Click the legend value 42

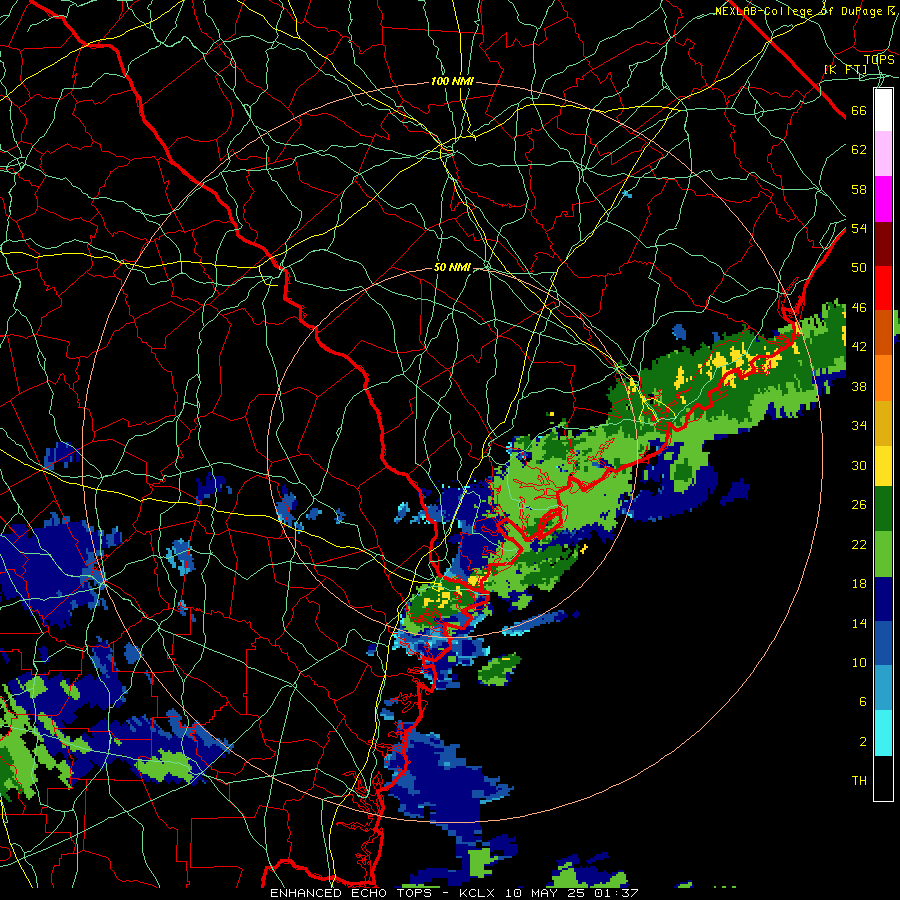click(859, 347)
